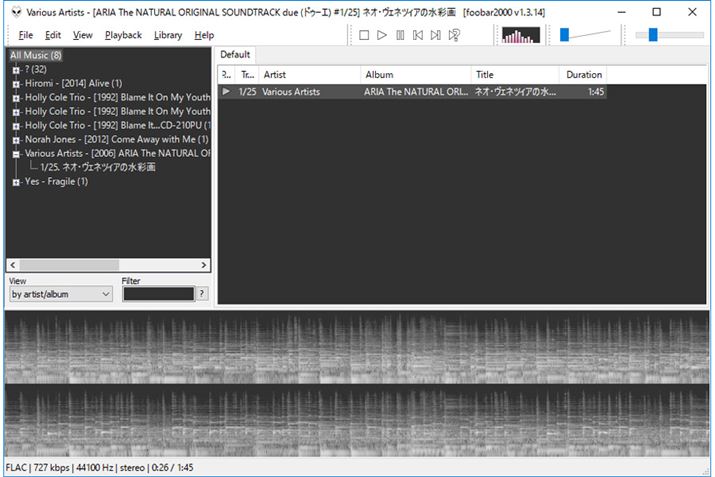Click the Duration column header
The width and height of the screenshot is (715, 477).
click(583, 75)
